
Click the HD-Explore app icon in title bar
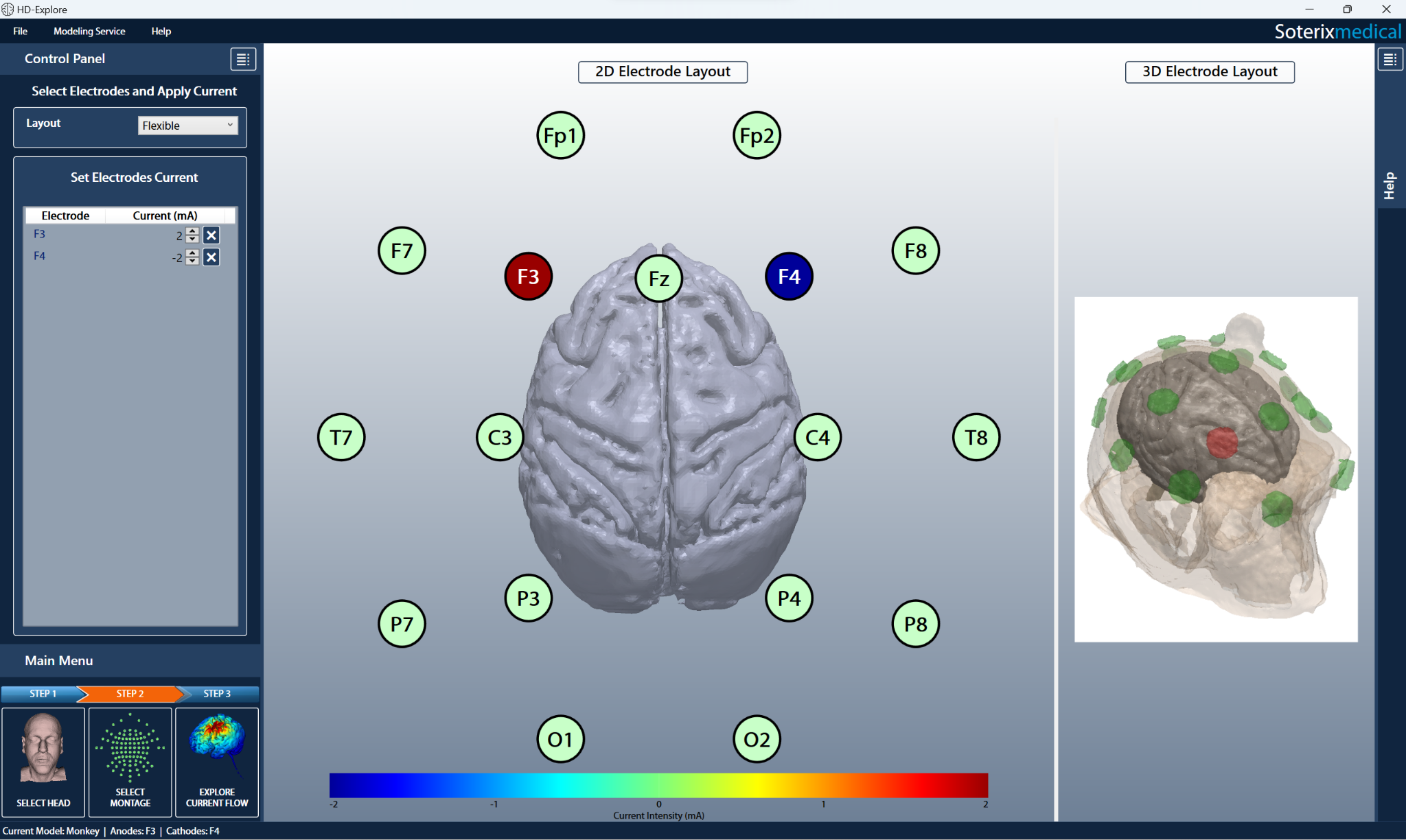(8, 9)
